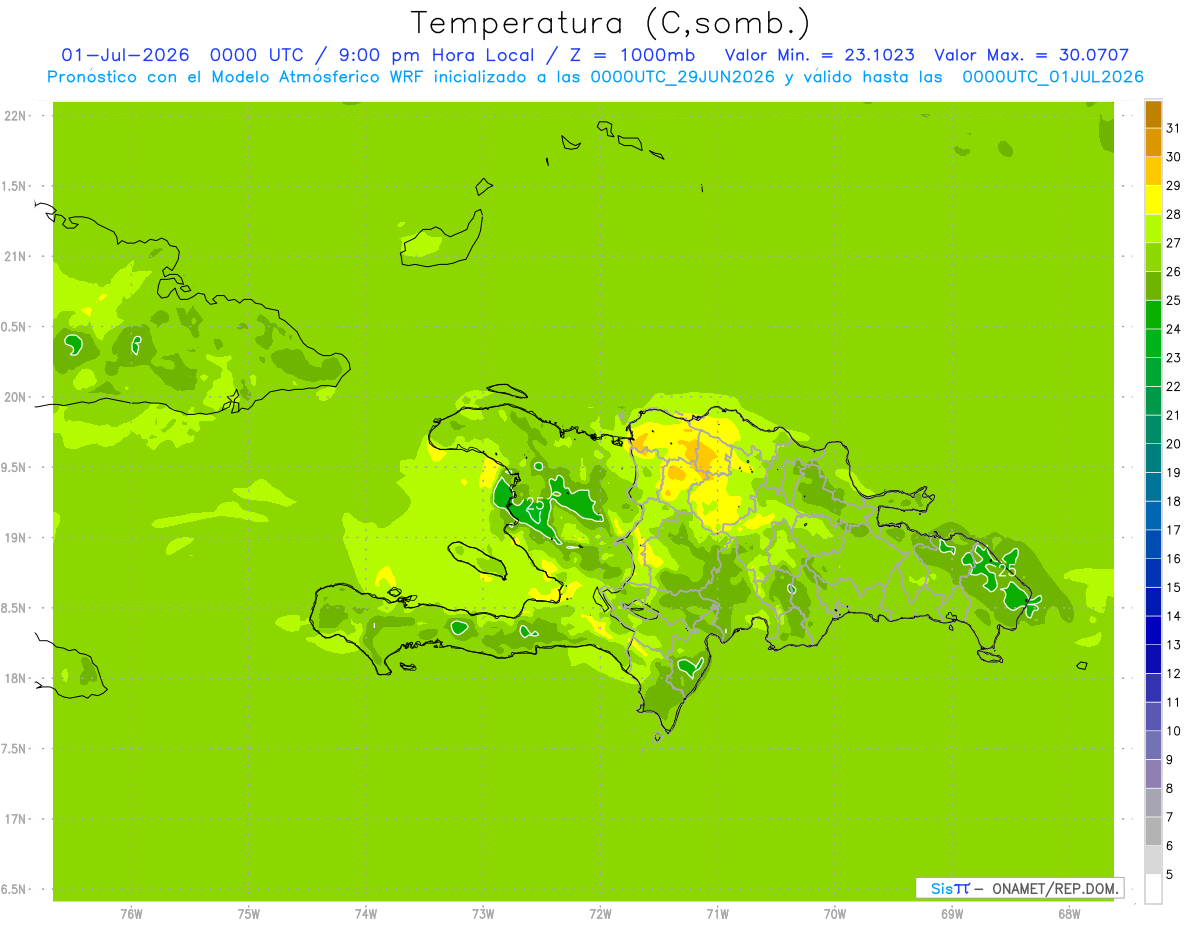Pick the color swatch between 30 and 31

[x=1153, y=143]
